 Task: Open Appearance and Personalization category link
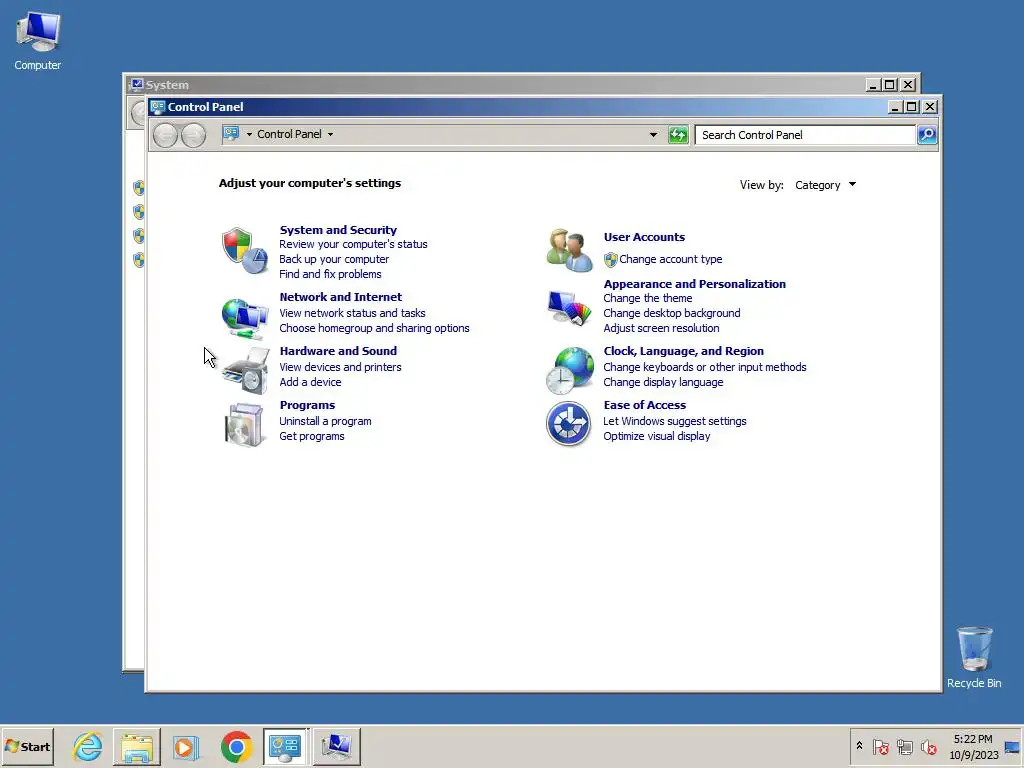click(694, 284)
